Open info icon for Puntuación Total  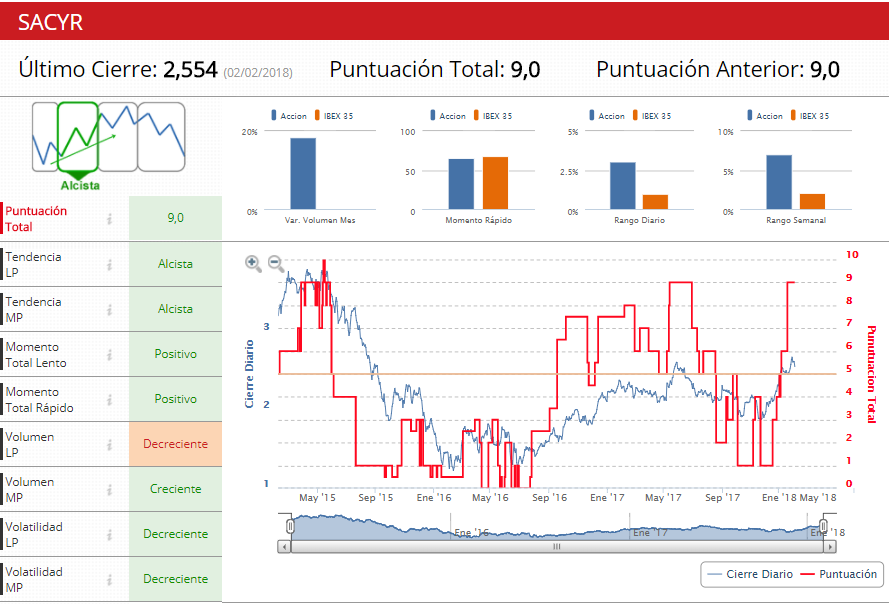click(x=109, y=219)
